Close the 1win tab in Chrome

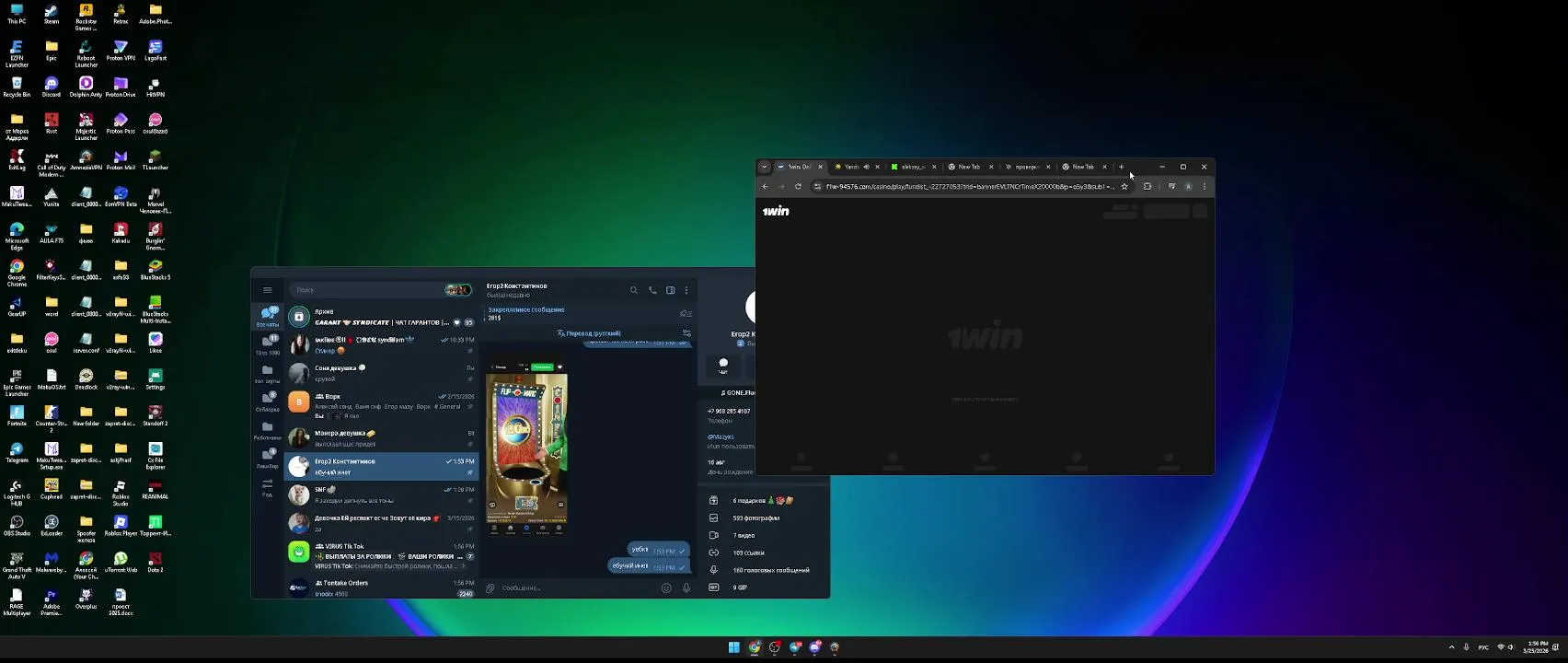(x=820, y=167)
